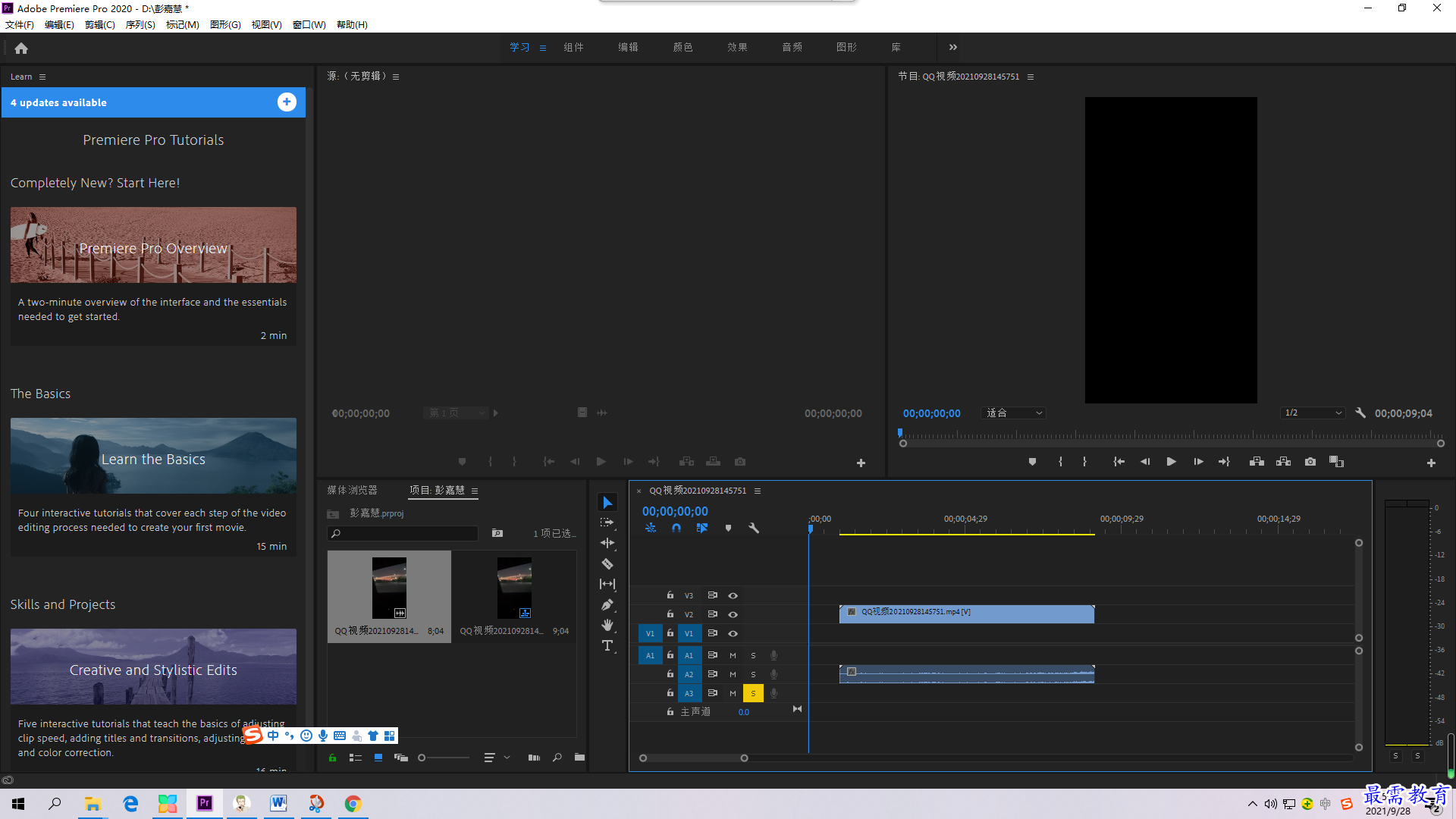
Task: Toggle snap in timeline magnet icon
Action: pyautogui.click(x=676, y=529)
